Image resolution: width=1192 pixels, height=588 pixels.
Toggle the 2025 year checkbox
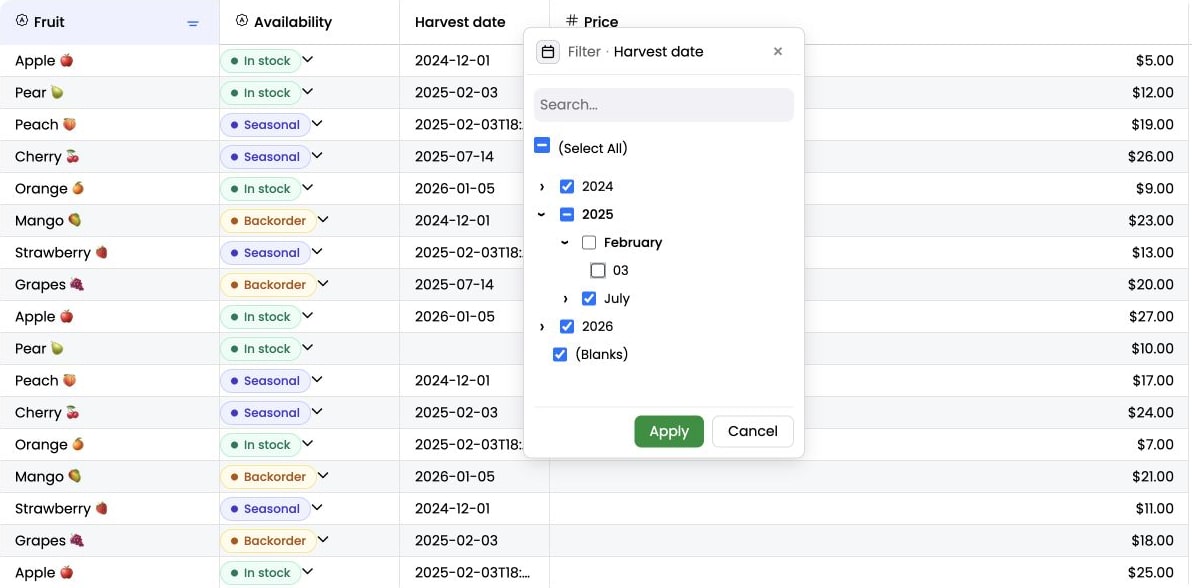pyautogui.click(x=567, y=215)
